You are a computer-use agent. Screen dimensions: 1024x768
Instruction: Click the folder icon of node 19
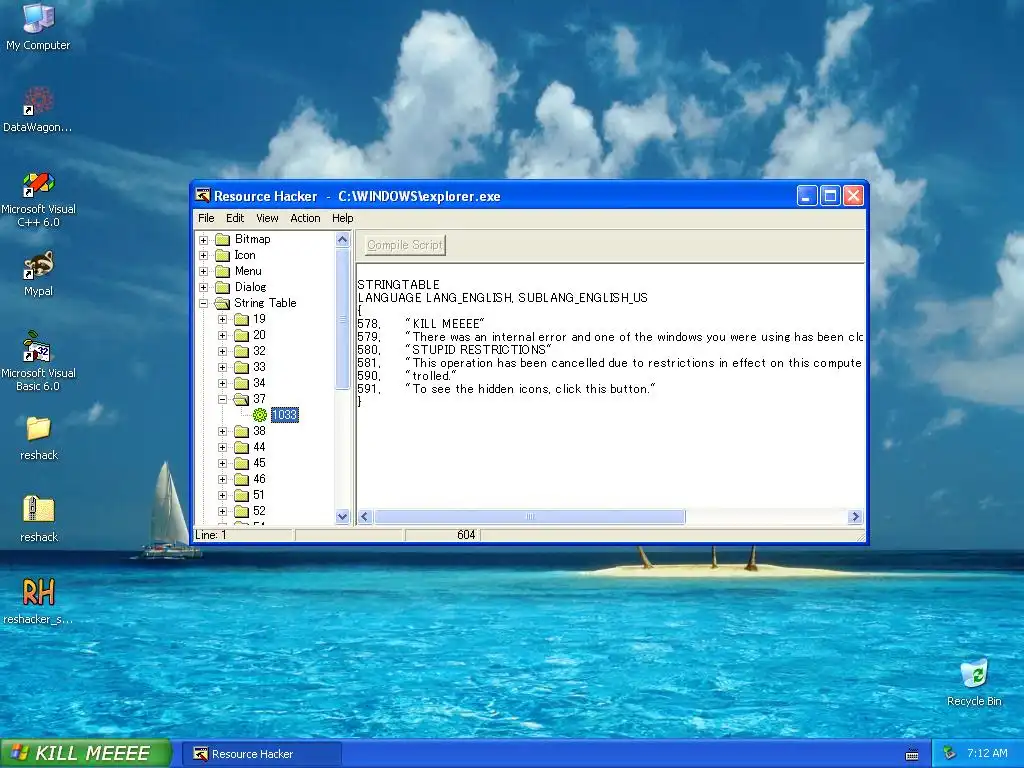pyautogui.click(x=242, y=319)
